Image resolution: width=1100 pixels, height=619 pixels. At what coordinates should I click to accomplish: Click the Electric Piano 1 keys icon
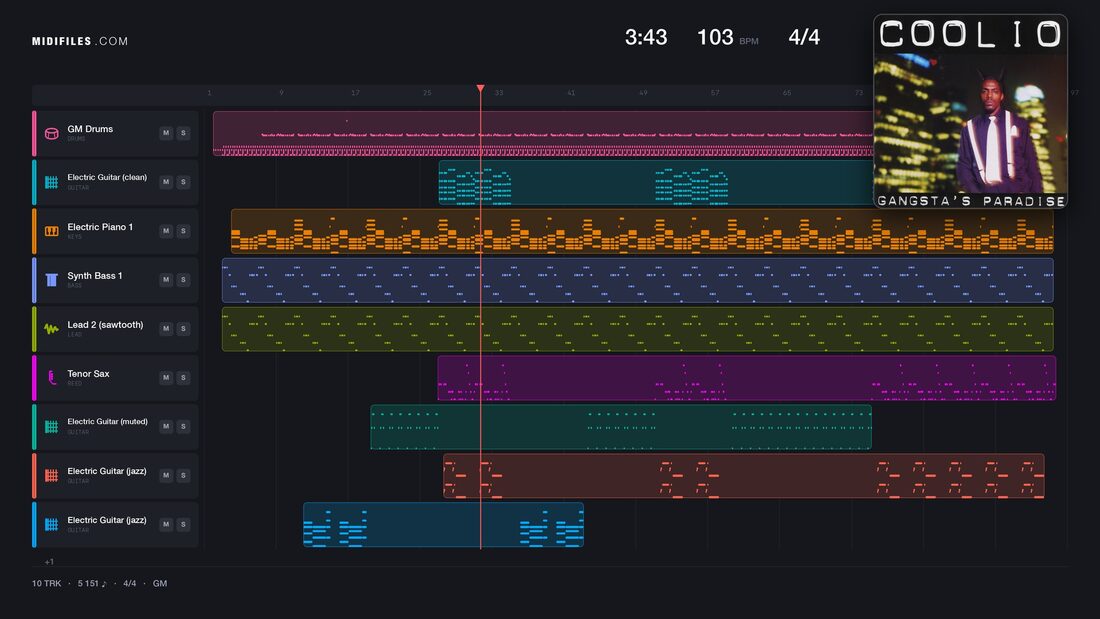(51, 231)
